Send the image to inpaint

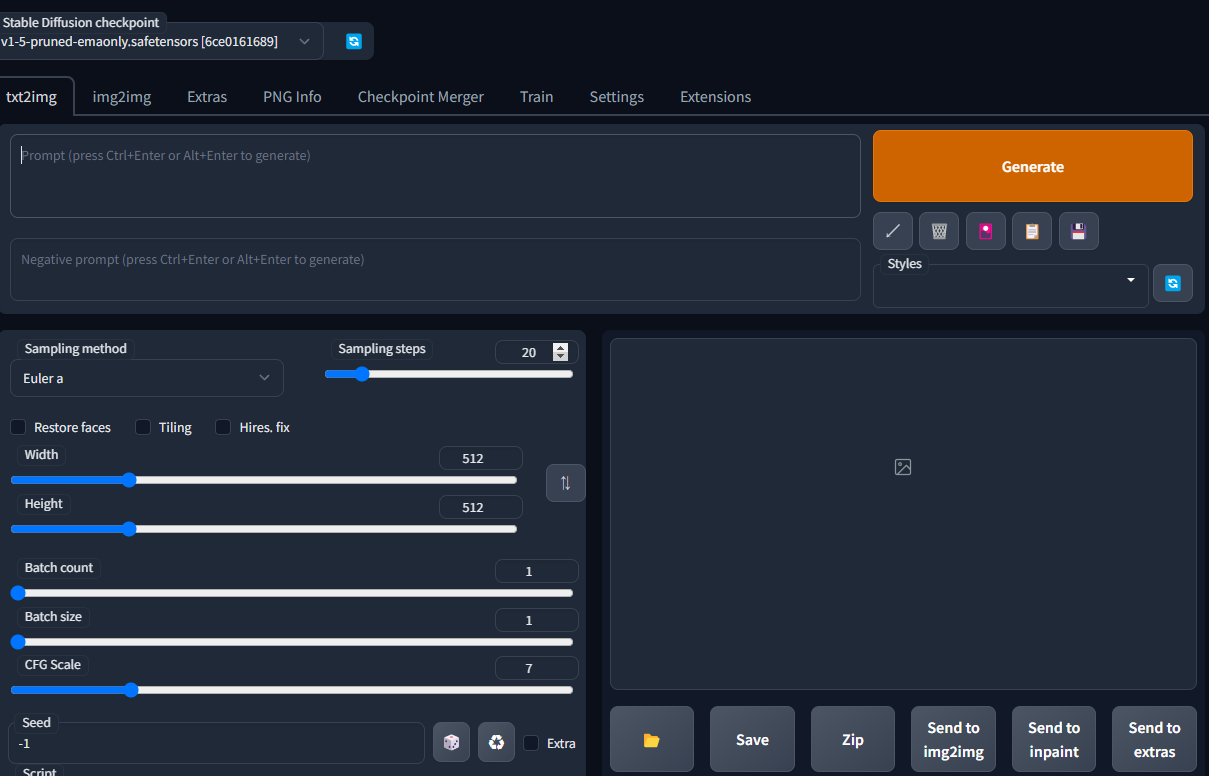(1054, 739)
